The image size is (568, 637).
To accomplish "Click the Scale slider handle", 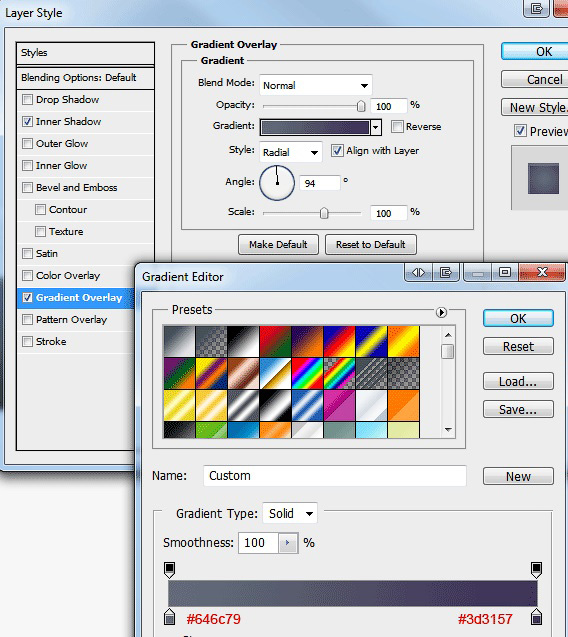I will point(324,213).
